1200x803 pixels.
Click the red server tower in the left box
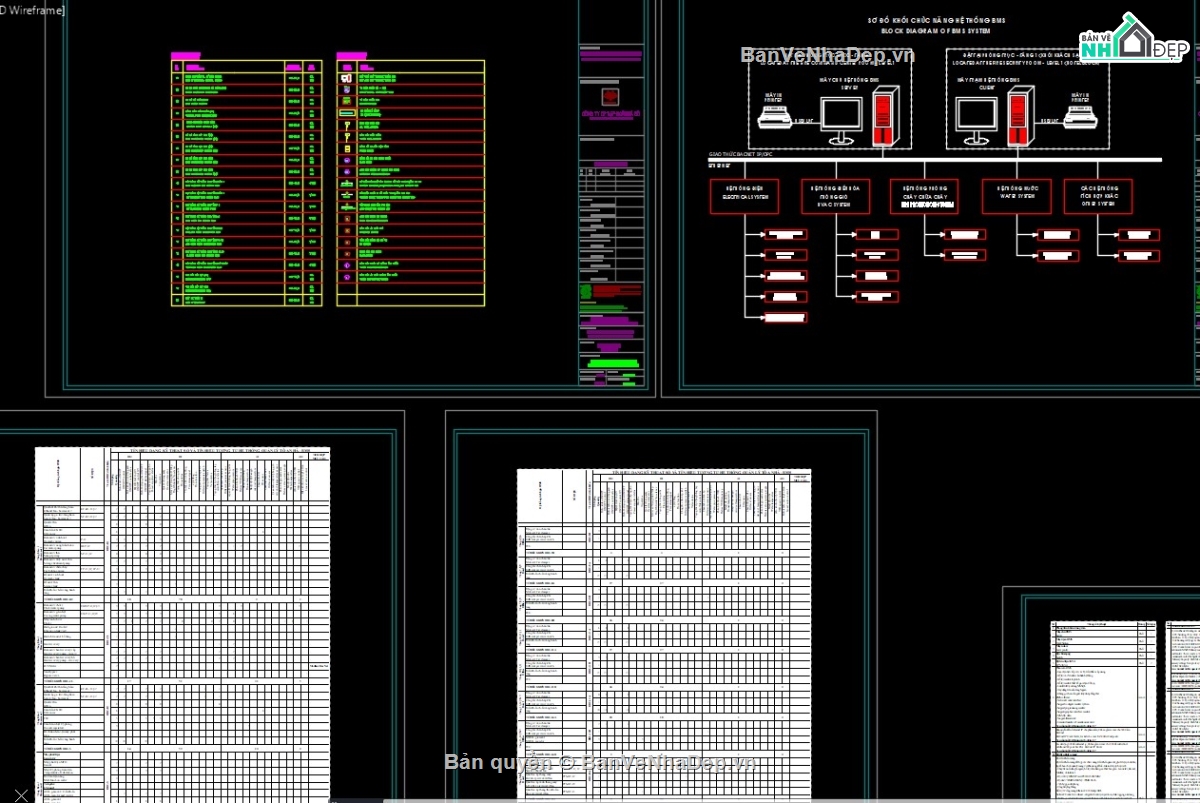tap(883, 117)
